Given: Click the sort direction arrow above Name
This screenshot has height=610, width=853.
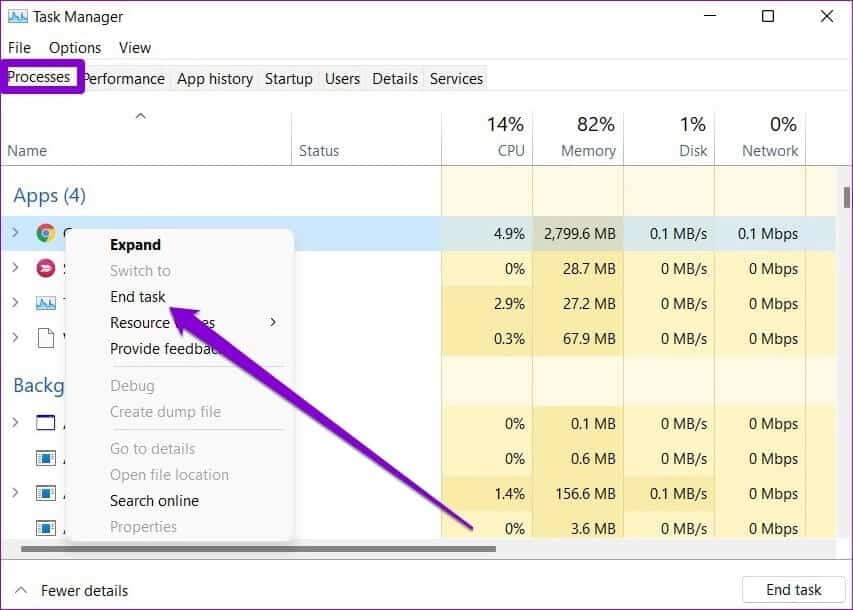Looking at the screenshot, I should pyautogui.click(x=140, y=116).
